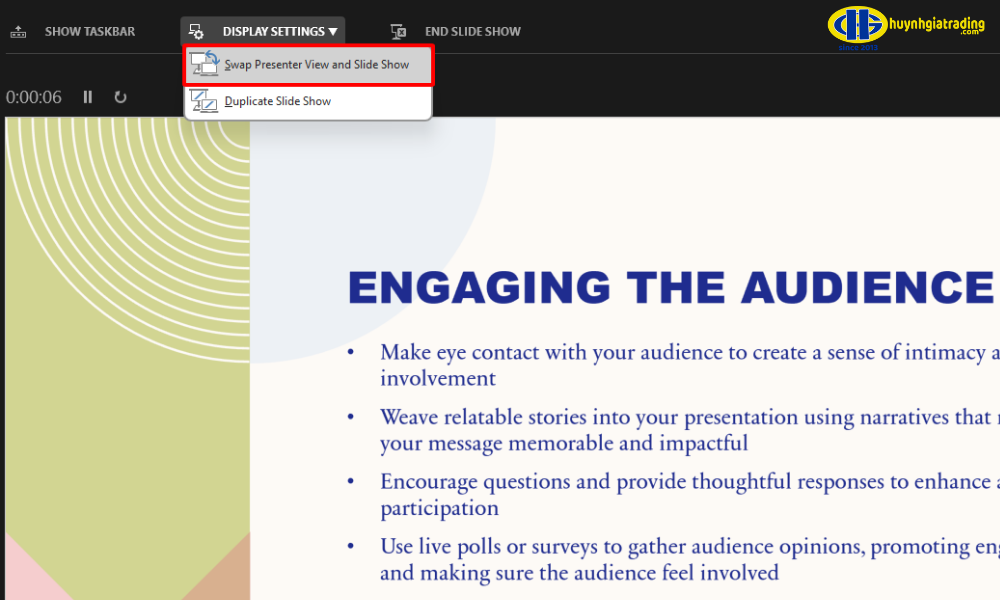Click the Engaging the Audience slide title
This screenshot has width=1000, height=600.
pos(669,288)
